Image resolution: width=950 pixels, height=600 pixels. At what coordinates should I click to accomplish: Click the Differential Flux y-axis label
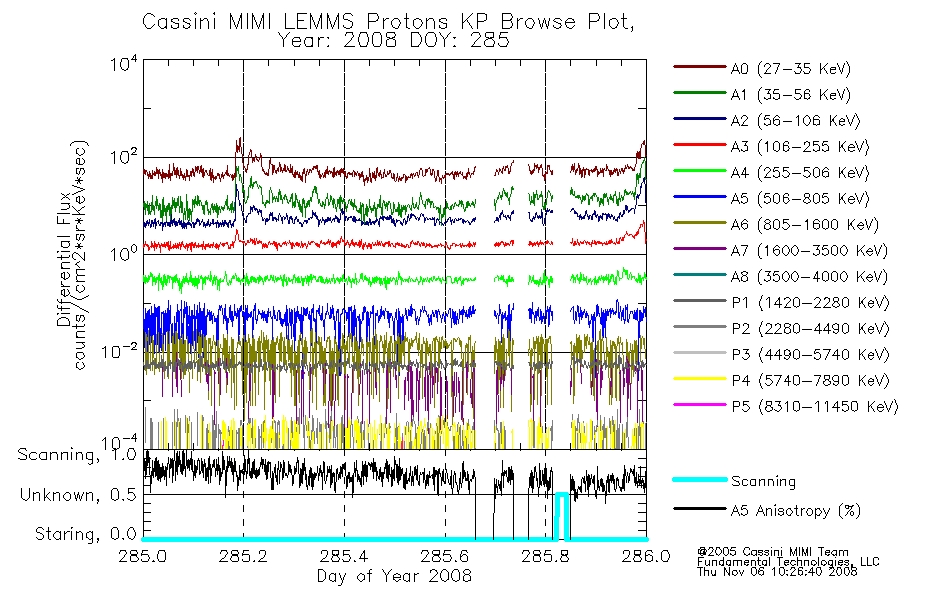(64, 259)
